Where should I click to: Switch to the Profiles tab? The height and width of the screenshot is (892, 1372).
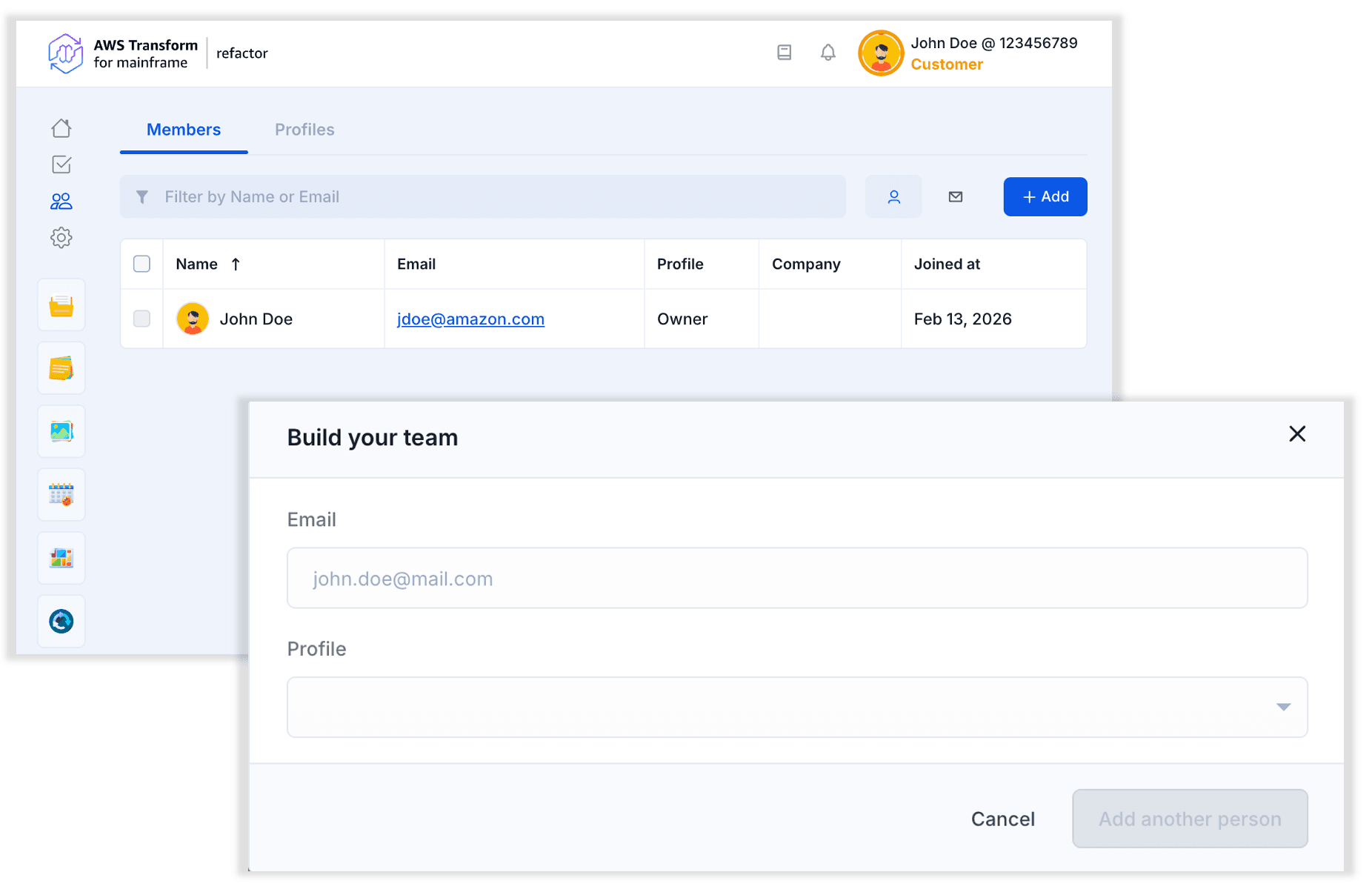[304, 130]
